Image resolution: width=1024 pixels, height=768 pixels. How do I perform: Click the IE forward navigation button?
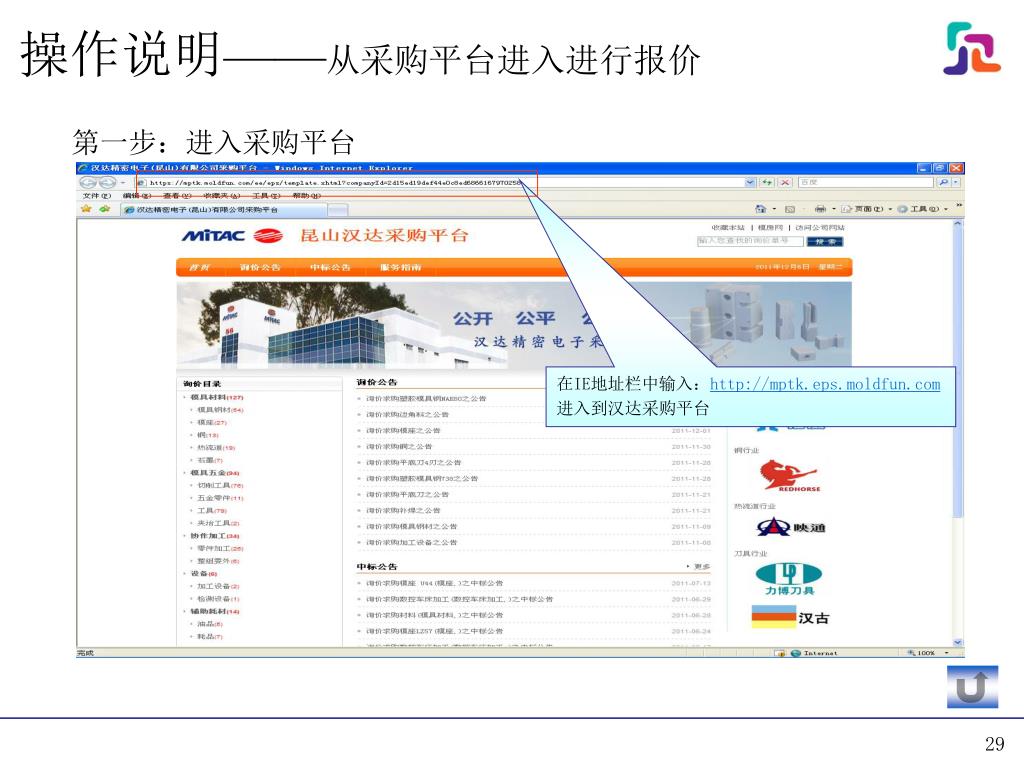point(107,182)
